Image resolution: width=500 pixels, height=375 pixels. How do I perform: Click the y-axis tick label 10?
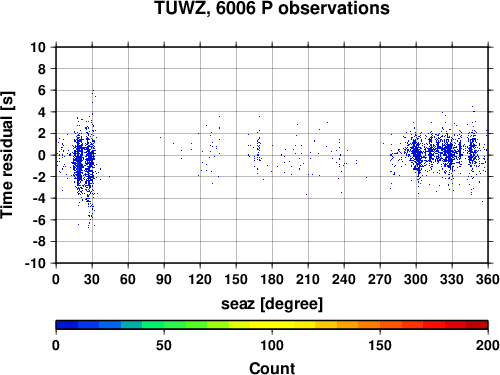pyautogui.click(x=38, y=47)
